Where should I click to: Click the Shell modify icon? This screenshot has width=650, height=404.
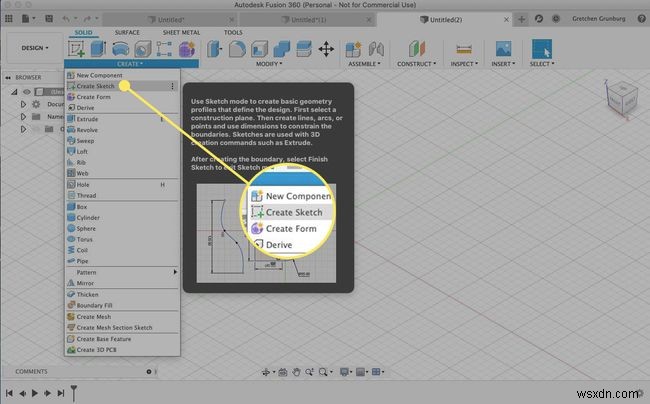(260, 49)
